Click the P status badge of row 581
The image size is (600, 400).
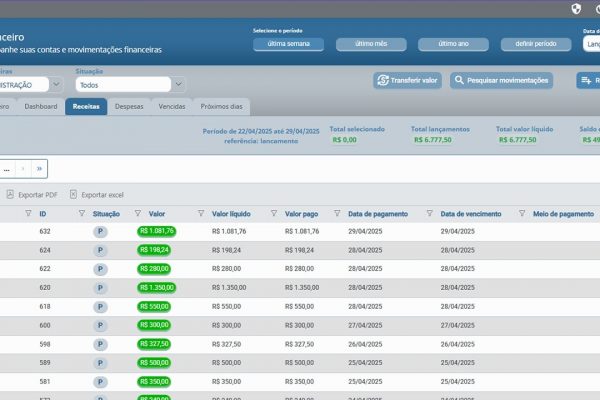pos(100,382)
